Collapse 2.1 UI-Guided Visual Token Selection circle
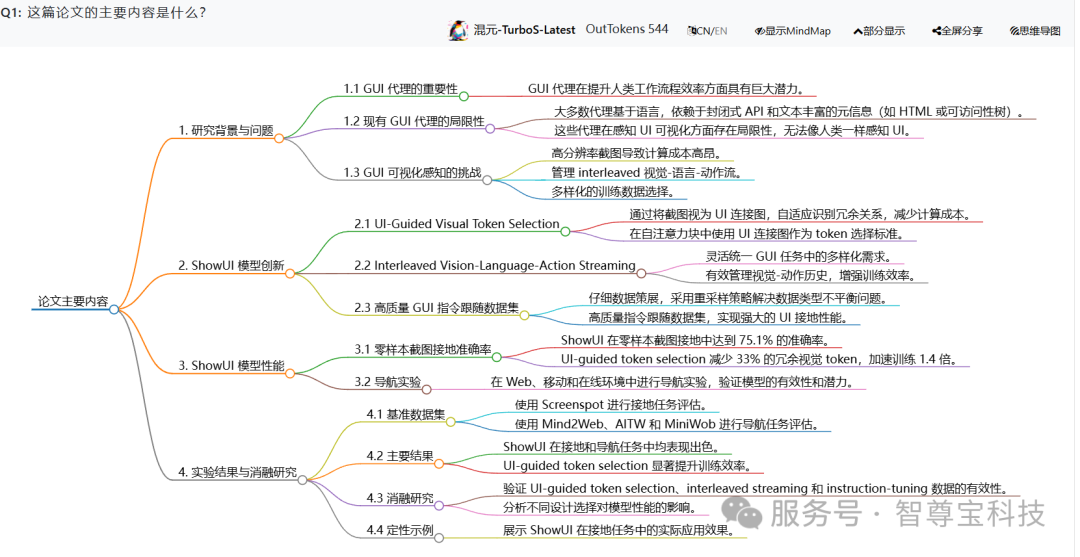Viewport: 1080px width, 557px height. (x=565, y=231)
